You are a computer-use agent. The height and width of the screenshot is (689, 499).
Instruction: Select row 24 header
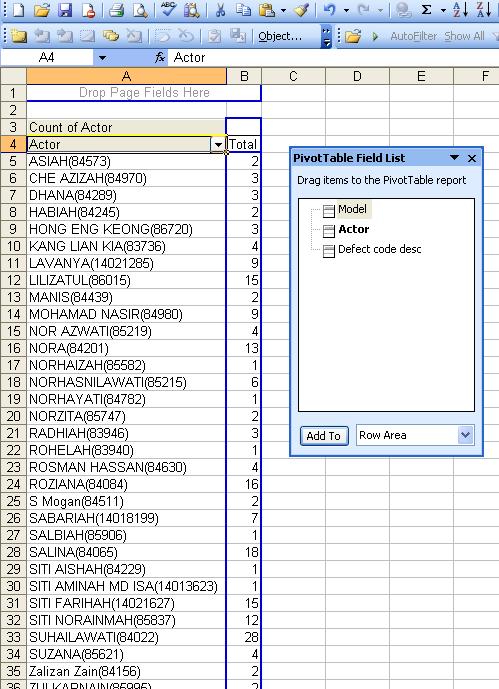[x=14, y=484]
